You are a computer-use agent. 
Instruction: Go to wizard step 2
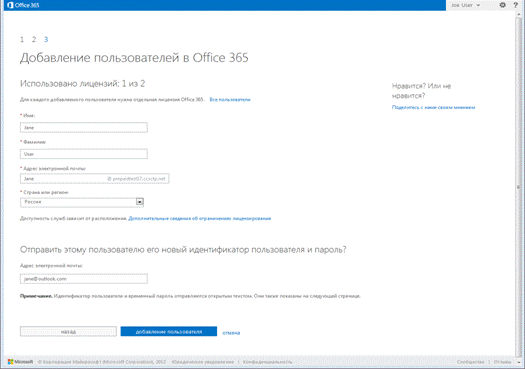tap(34, 40)
